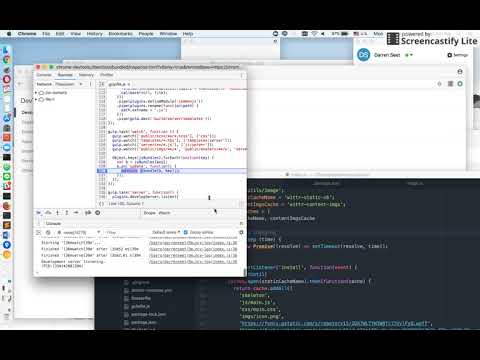
Task: Select the Watch tab in debugger
Action: pyautogui.click(x=164, y=213)
